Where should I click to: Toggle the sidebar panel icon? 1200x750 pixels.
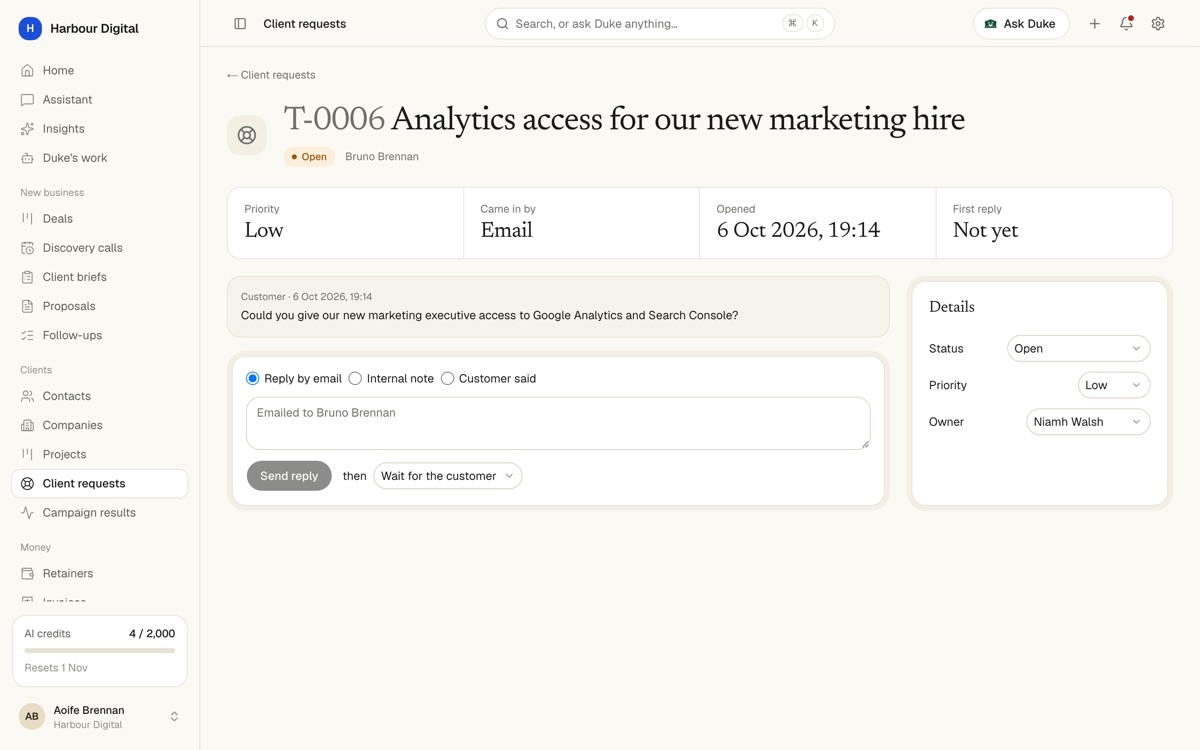coord(240,24)
